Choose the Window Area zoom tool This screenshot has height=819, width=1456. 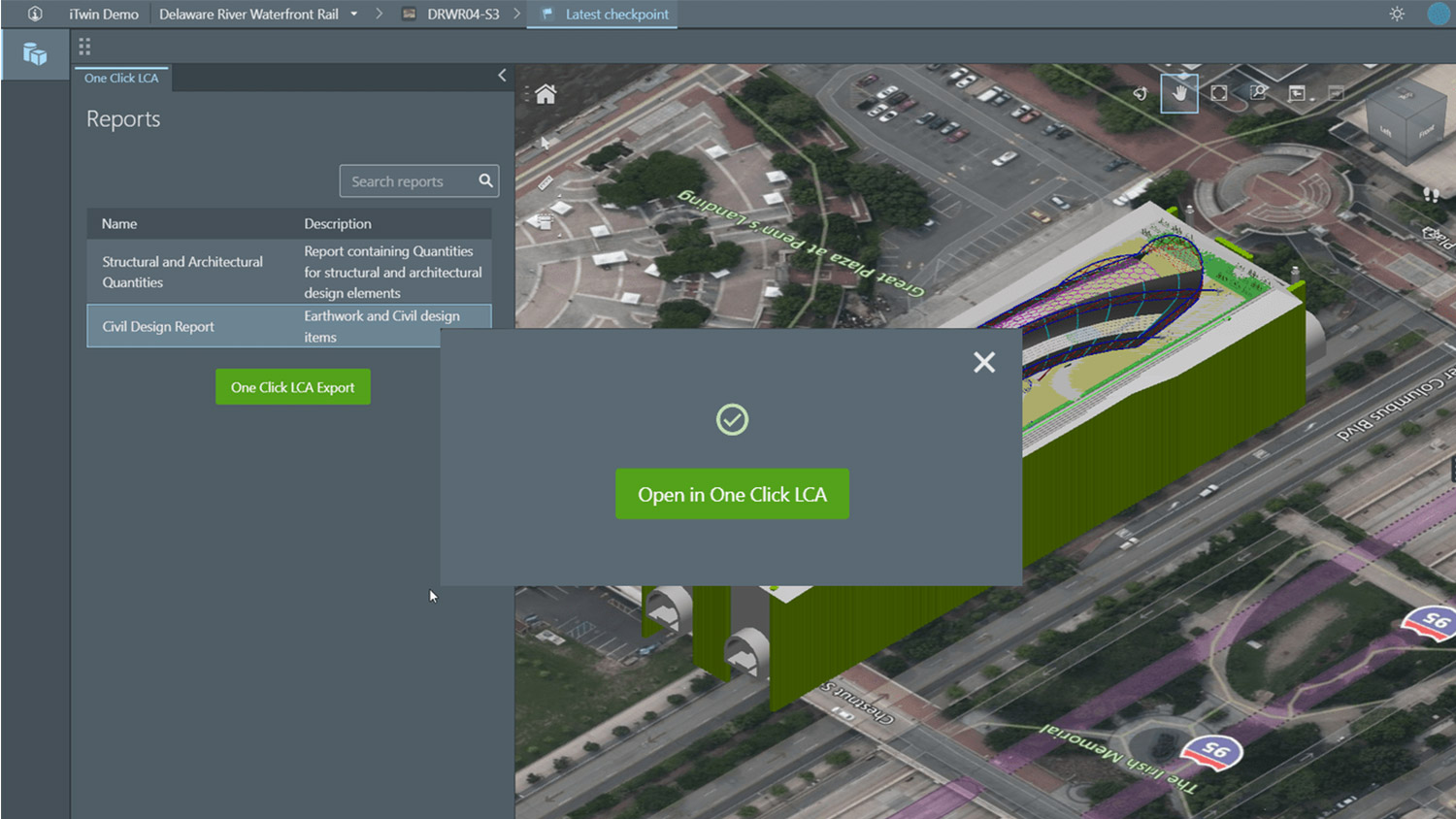(1258, 93)
